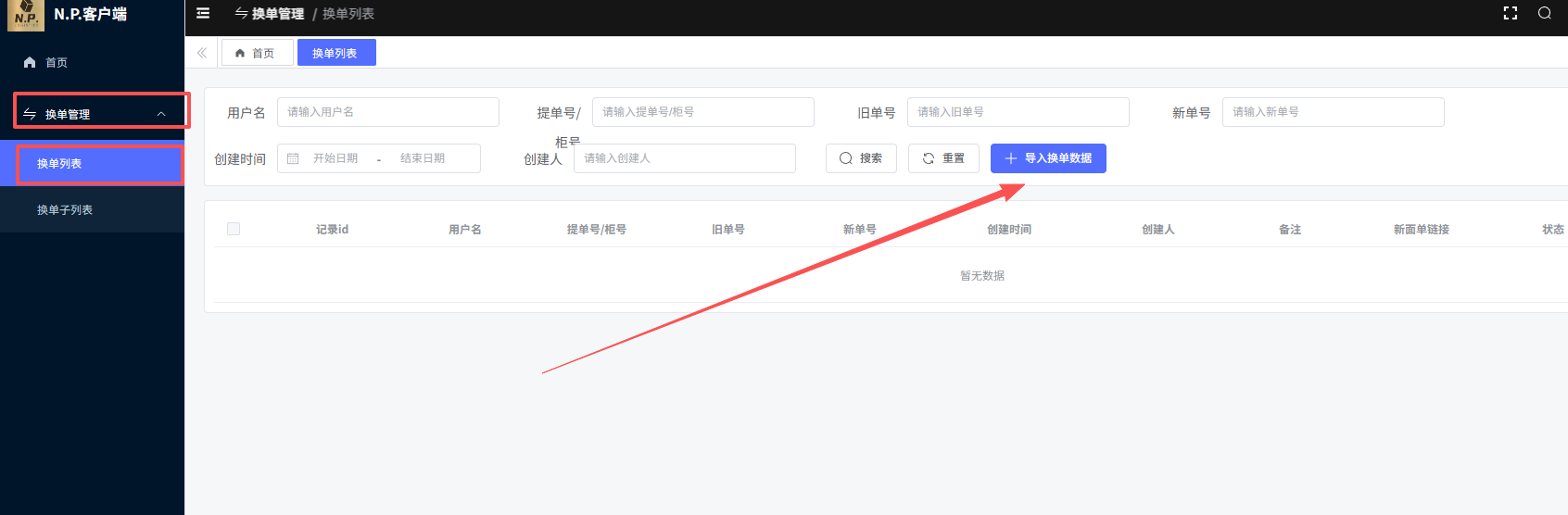Click the 换单管理 swap icon in sidebar
1568x515 pixels.
pos(30,114)
